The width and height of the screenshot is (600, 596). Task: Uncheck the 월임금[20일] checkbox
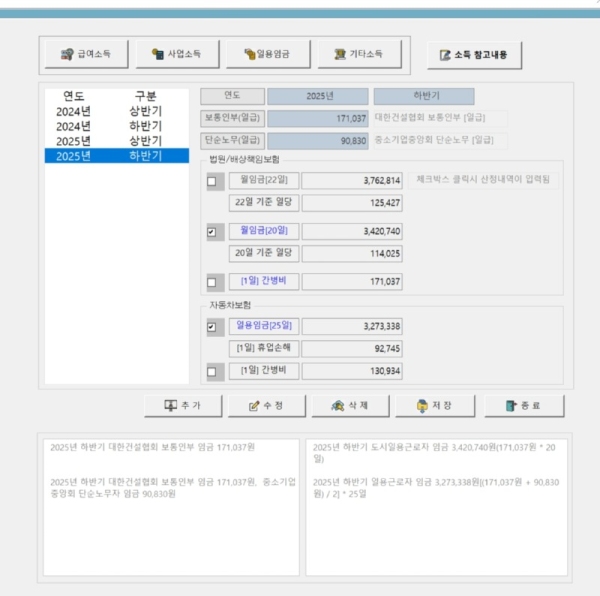(212, 232)
